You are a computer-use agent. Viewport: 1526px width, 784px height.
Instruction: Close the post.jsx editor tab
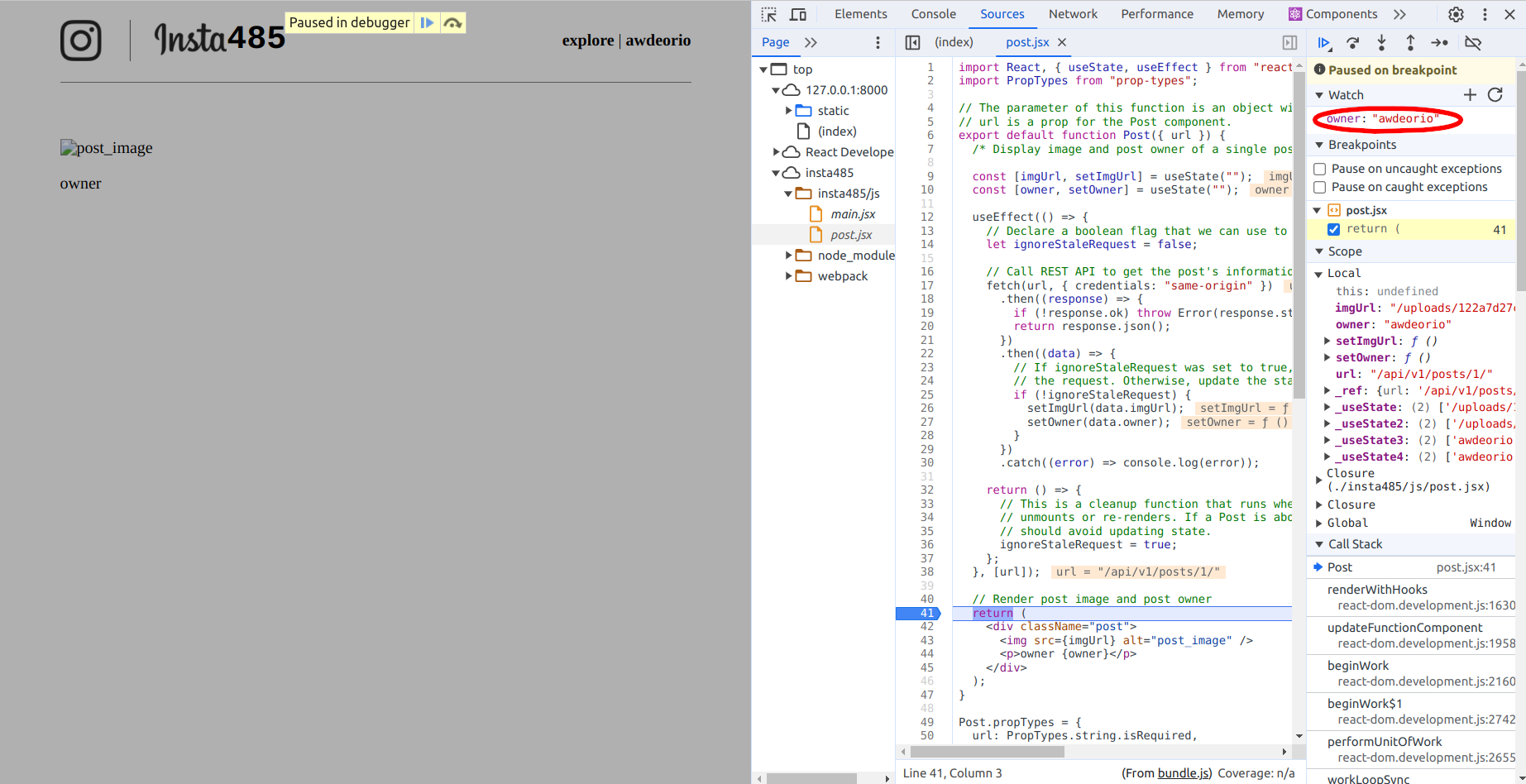(x=1062, y=42)
